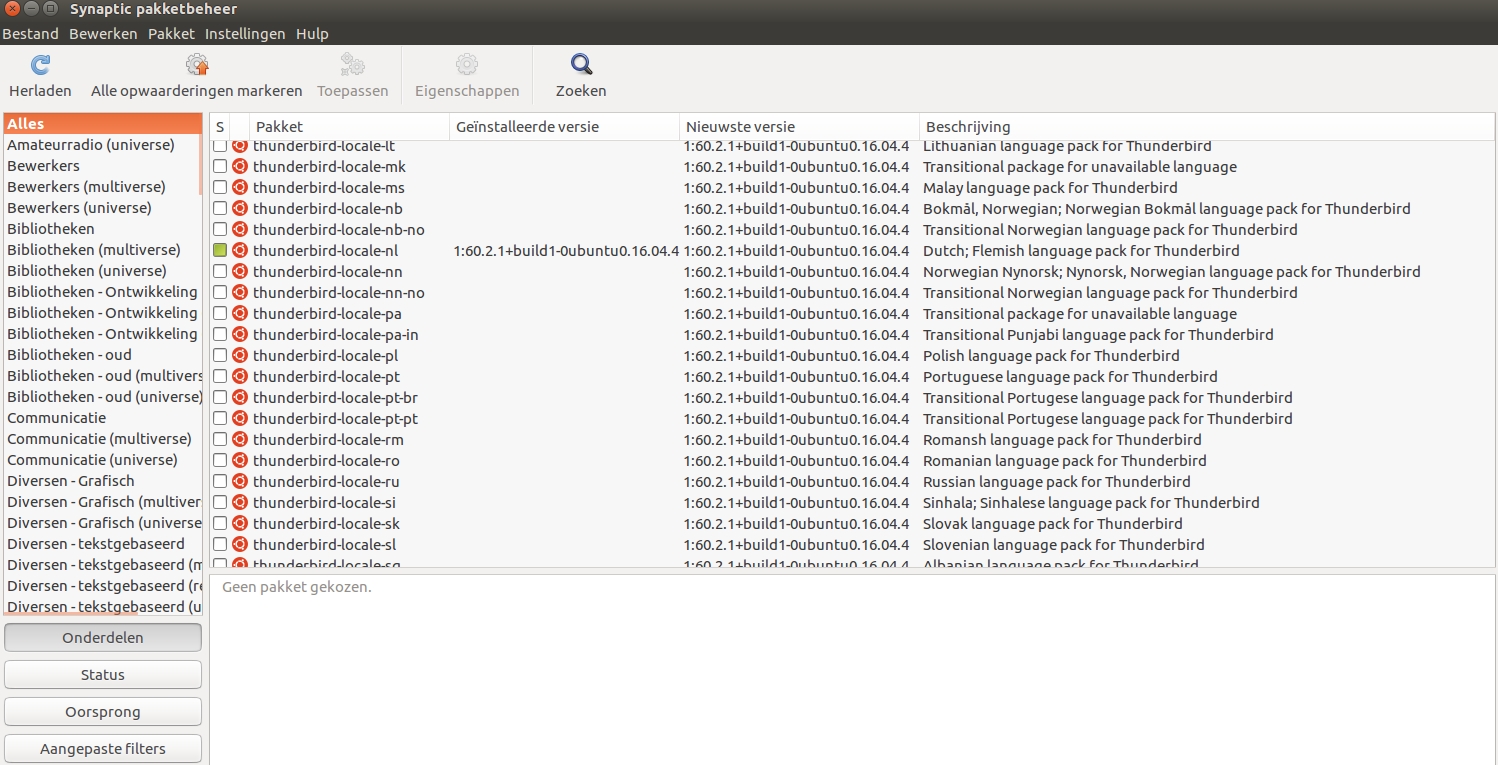Click Ubuntu logo icon of thunderbird-locale-sl
Screen dimensions: 1498x765
click(x=240, y=545)
